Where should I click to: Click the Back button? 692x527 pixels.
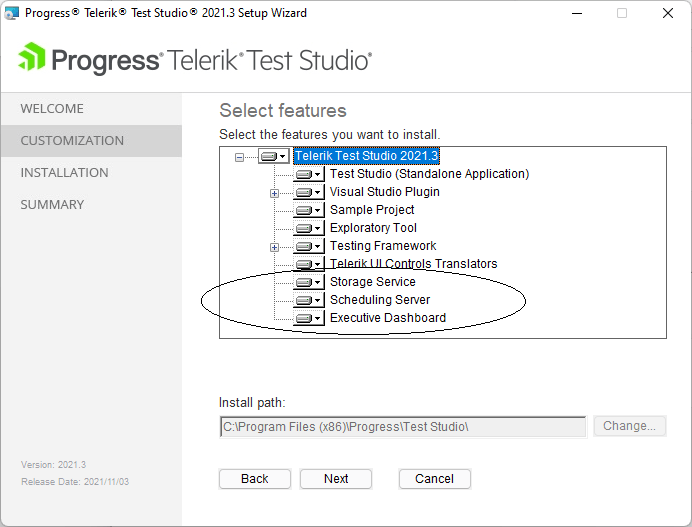pos(255,479)
